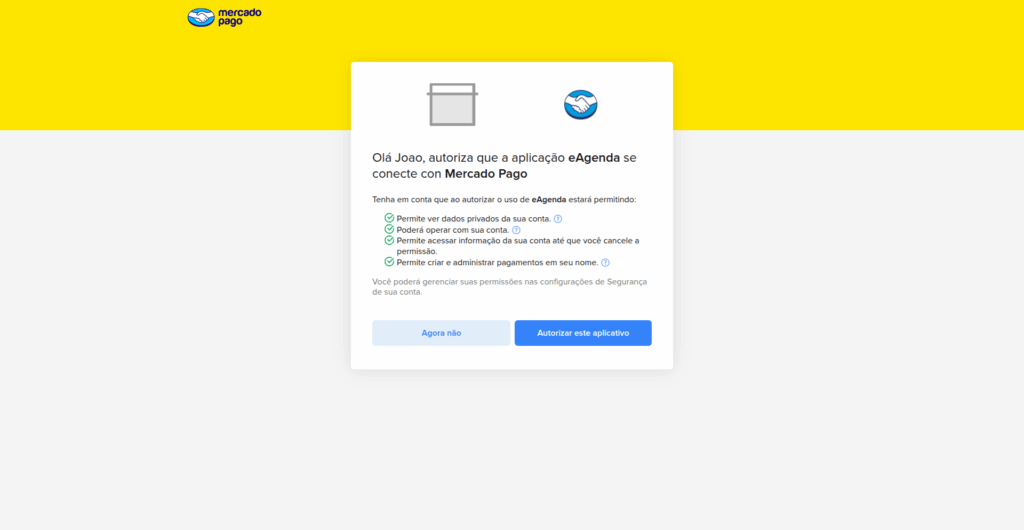Click text 'Permite criar e administrar pagamentos em seu nome'
1024x530 pixels.
coord(497,262)
